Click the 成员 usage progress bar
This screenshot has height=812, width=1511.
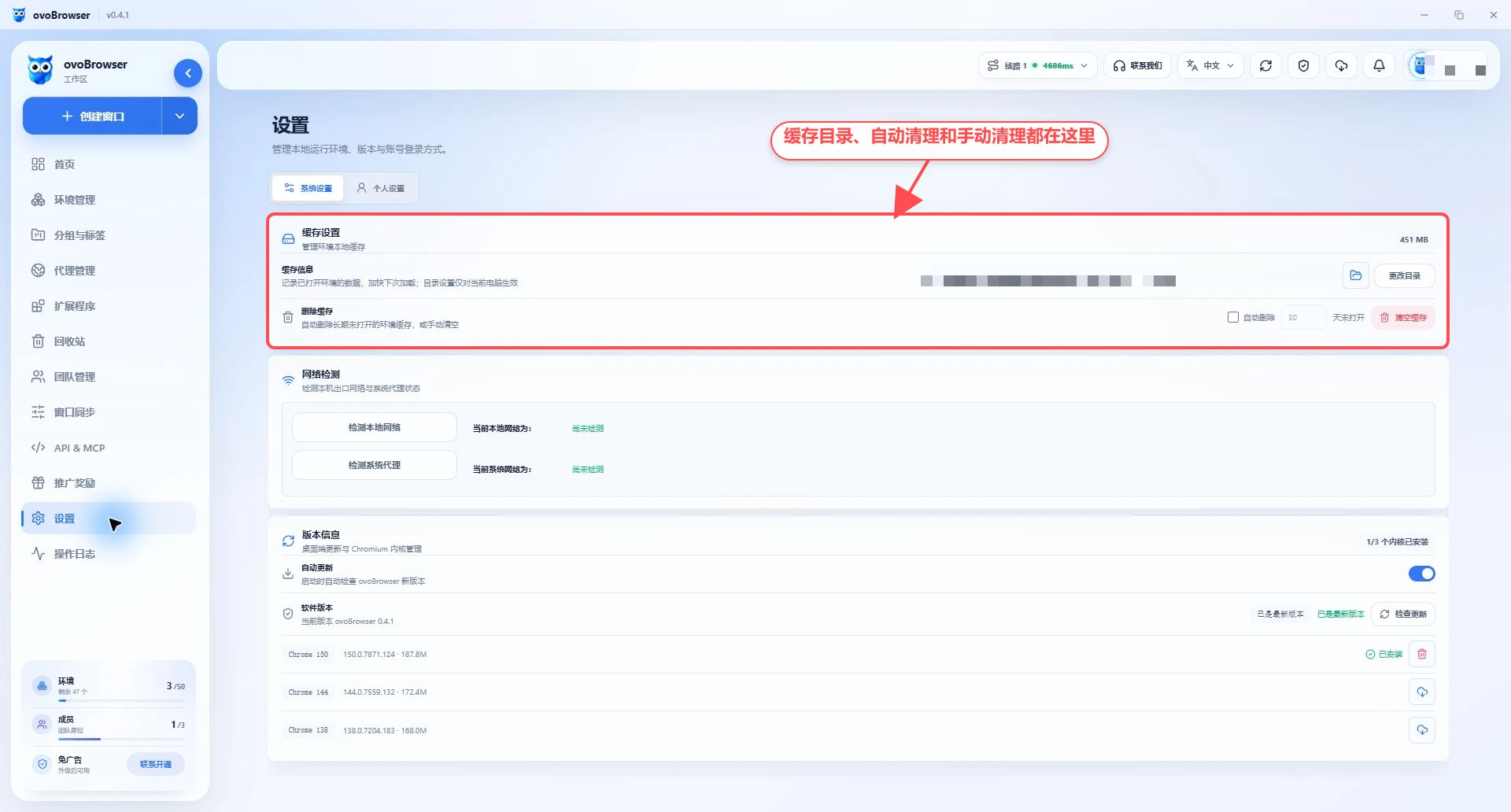(x=121, y=739)
